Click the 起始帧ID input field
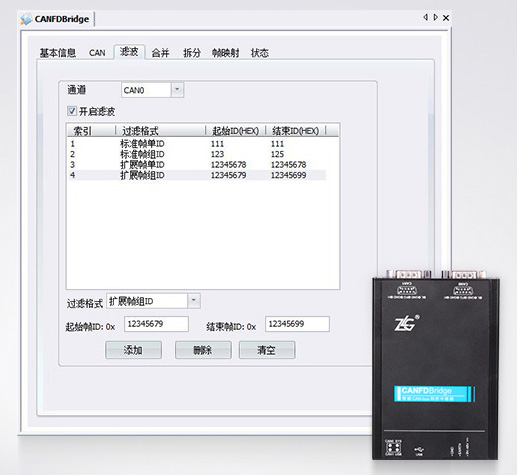This screenshot has height=475, width=517. pos(156,324)
